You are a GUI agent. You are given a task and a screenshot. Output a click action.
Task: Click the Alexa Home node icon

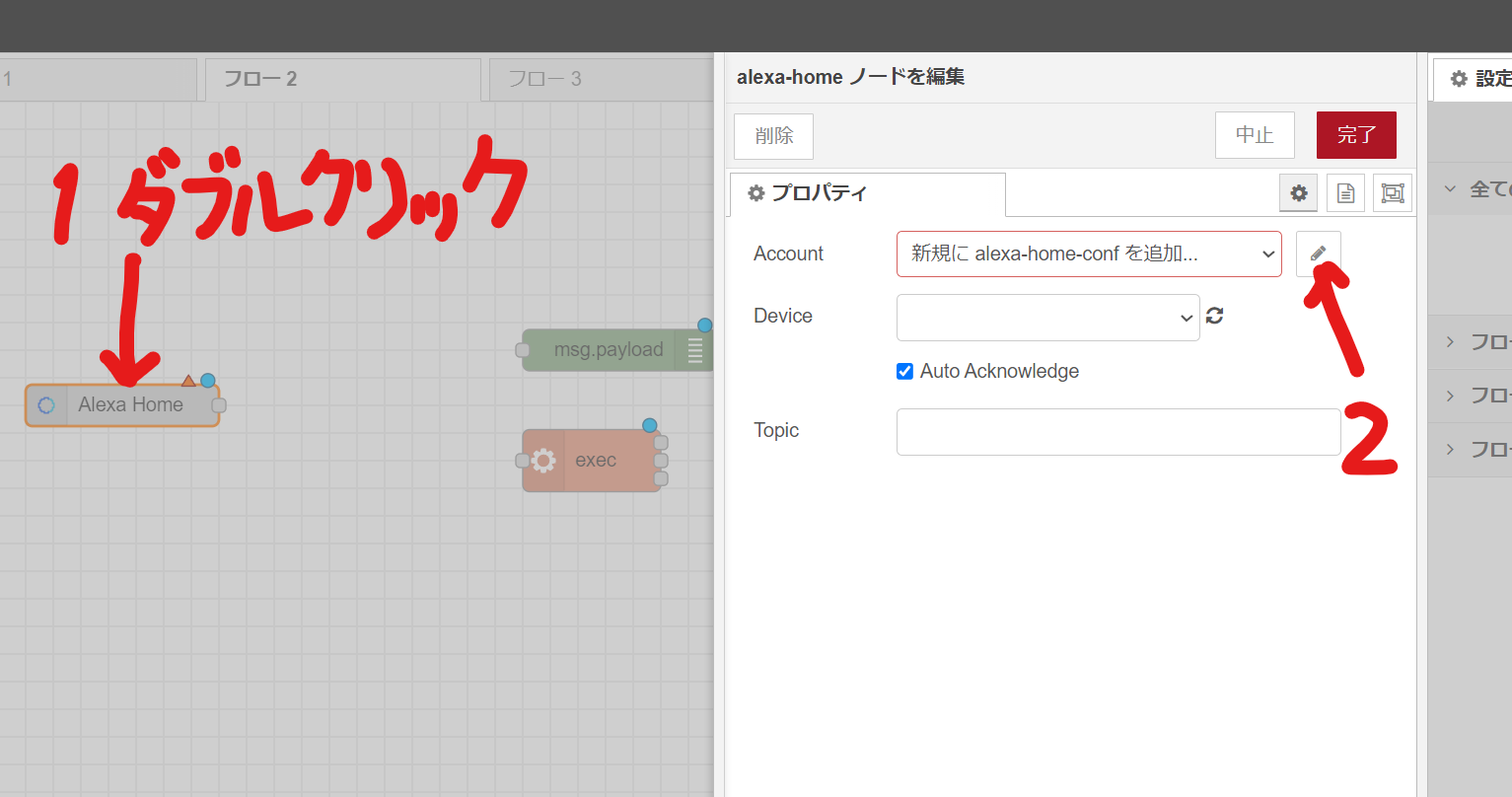pos(46,405)
